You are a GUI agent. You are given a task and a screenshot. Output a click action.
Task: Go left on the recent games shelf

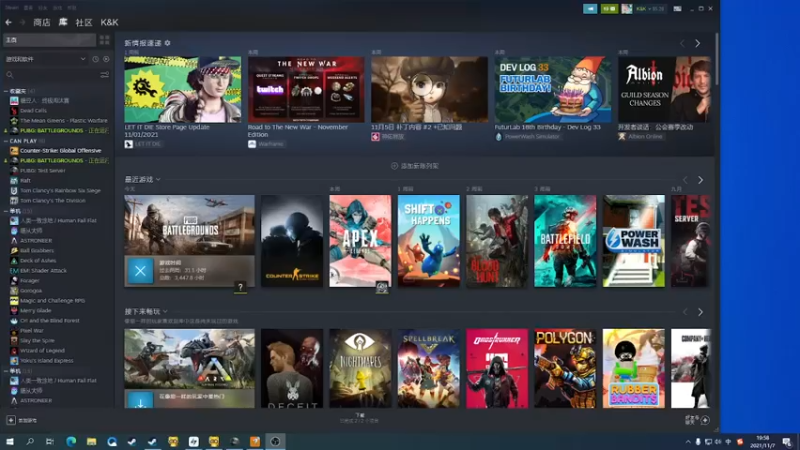(685, 180)
